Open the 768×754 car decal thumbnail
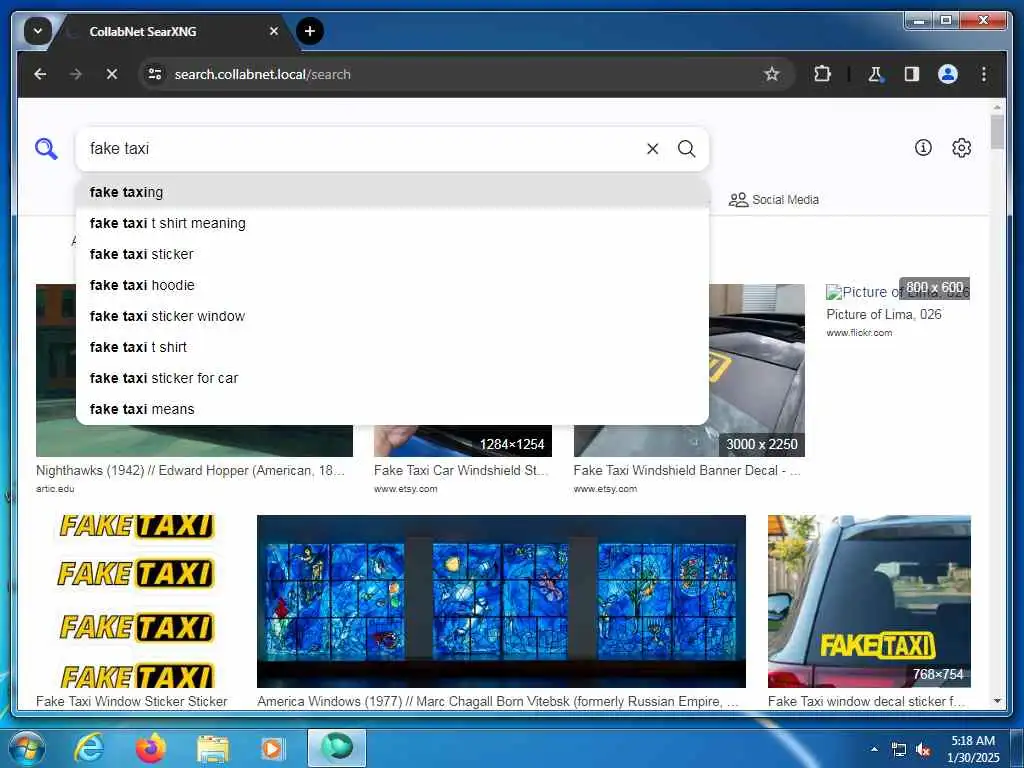 pyautogui.click(x=869, y=601)
